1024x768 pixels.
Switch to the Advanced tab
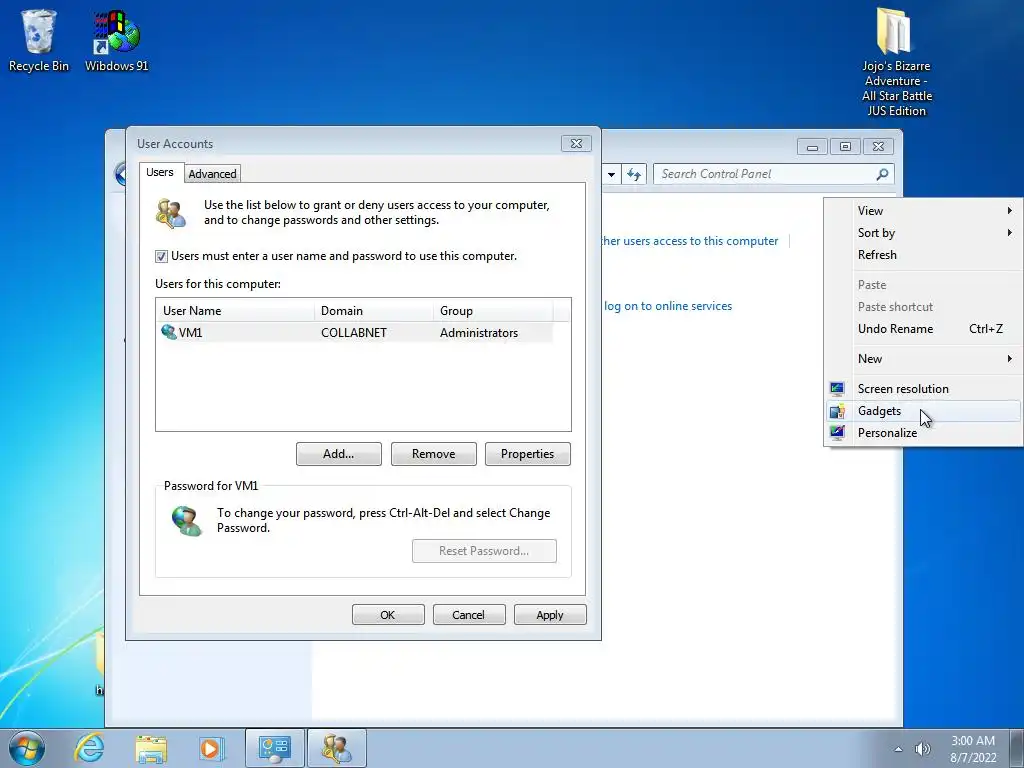coord(212,174)
